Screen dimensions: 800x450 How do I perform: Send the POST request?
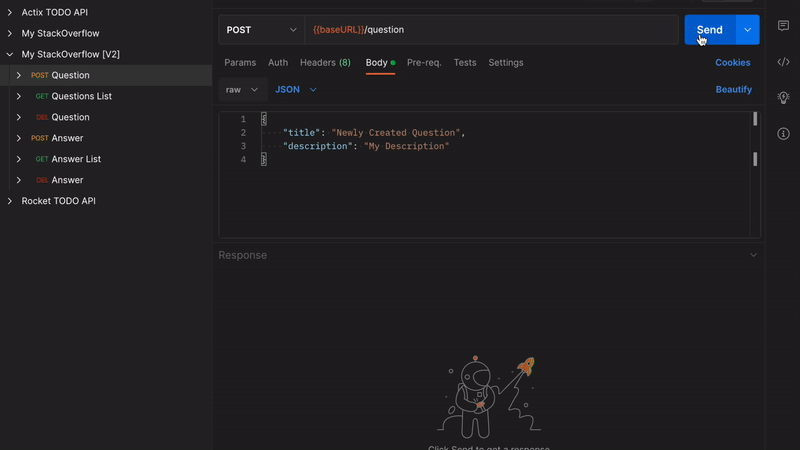(710, 30)
